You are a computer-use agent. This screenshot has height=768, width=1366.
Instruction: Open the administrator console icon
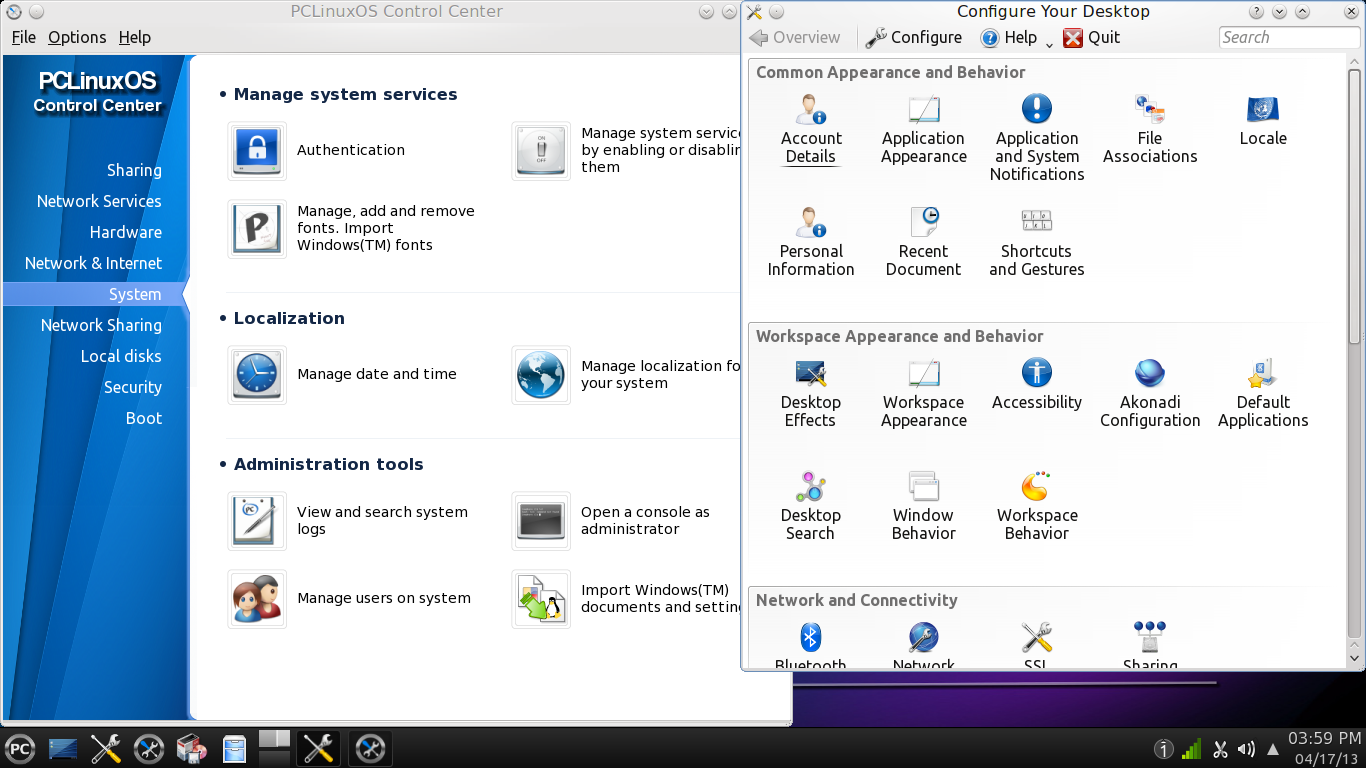click(x=541, y=521)
